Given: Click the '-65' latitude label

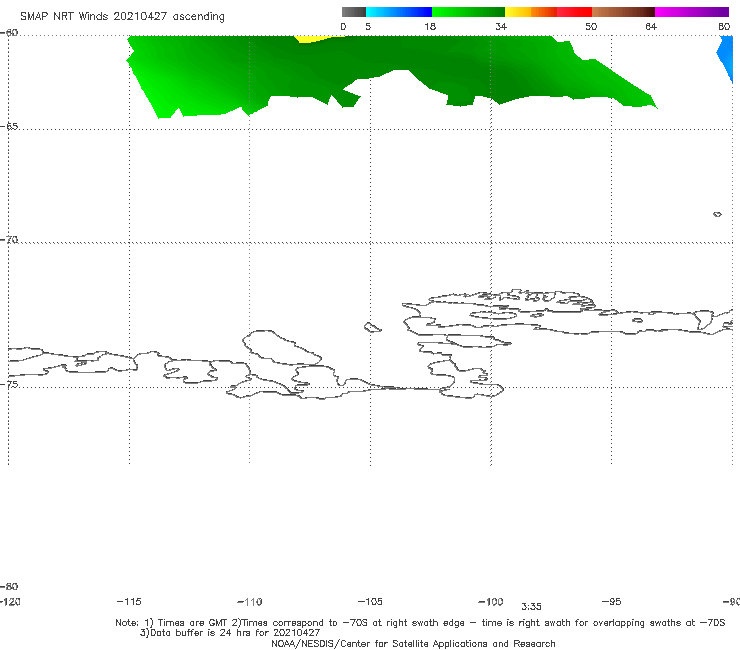Looking at the screenshot, I should pyautogui.click(x=9, y=127).
